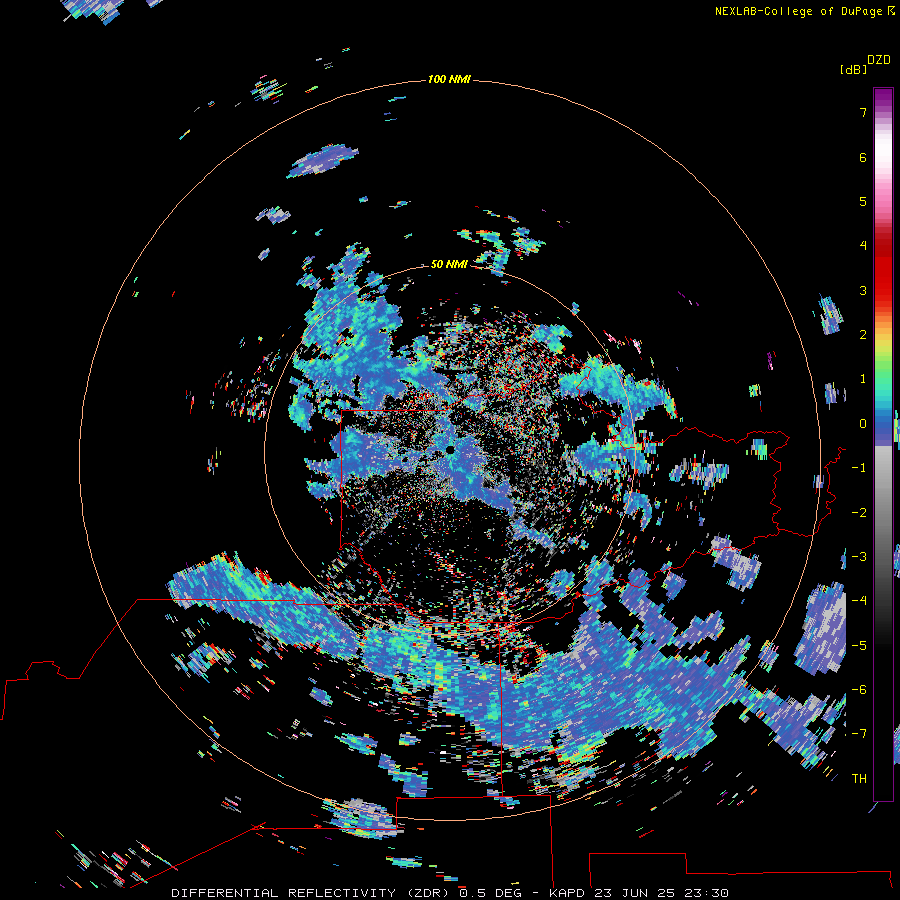The image size is (900, 900).
Task: Click the 4 value on the color scale
Action: click(x=863, y=246)
